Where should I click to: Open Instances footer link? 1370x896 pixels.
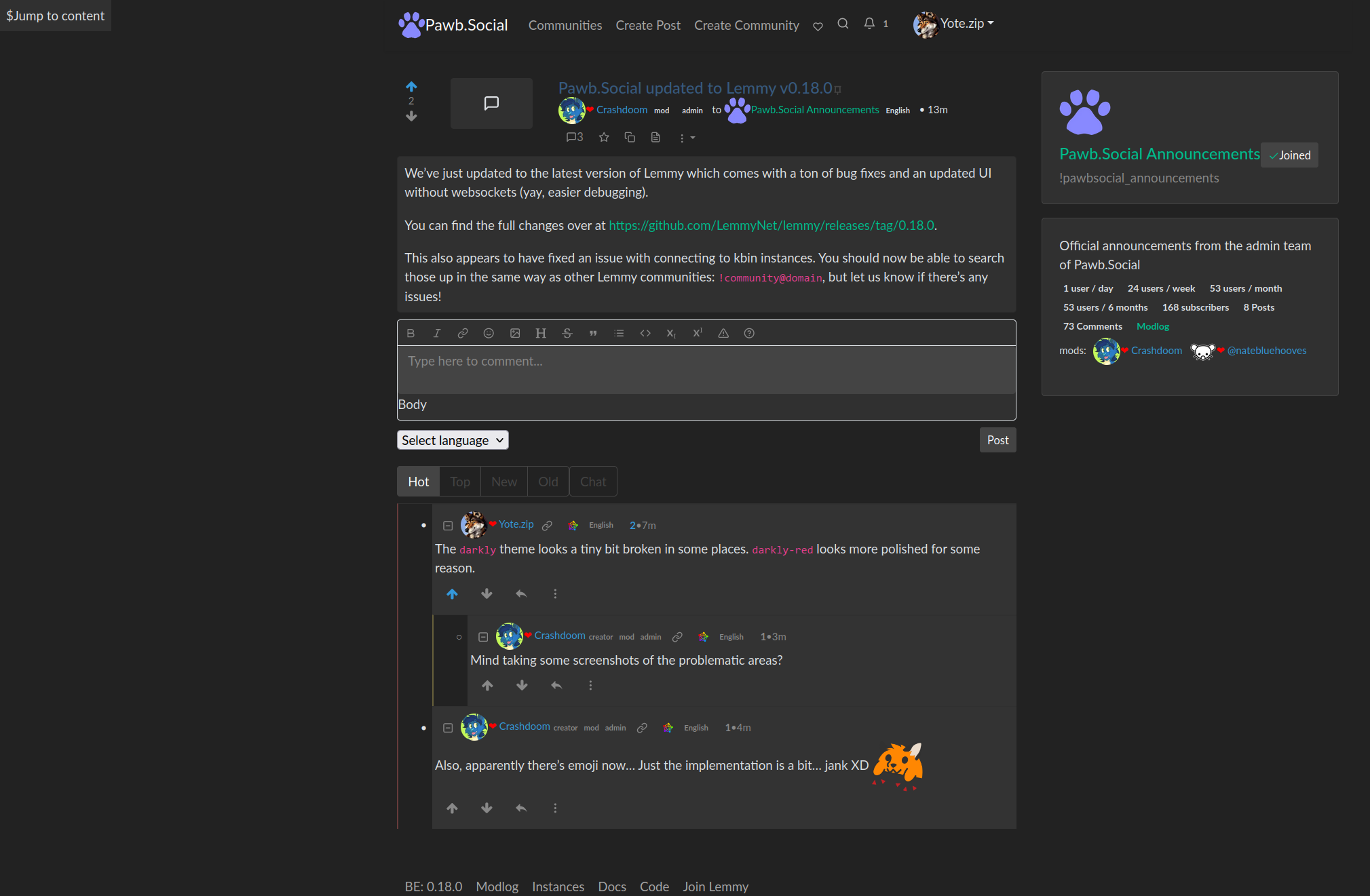(558, 887)
